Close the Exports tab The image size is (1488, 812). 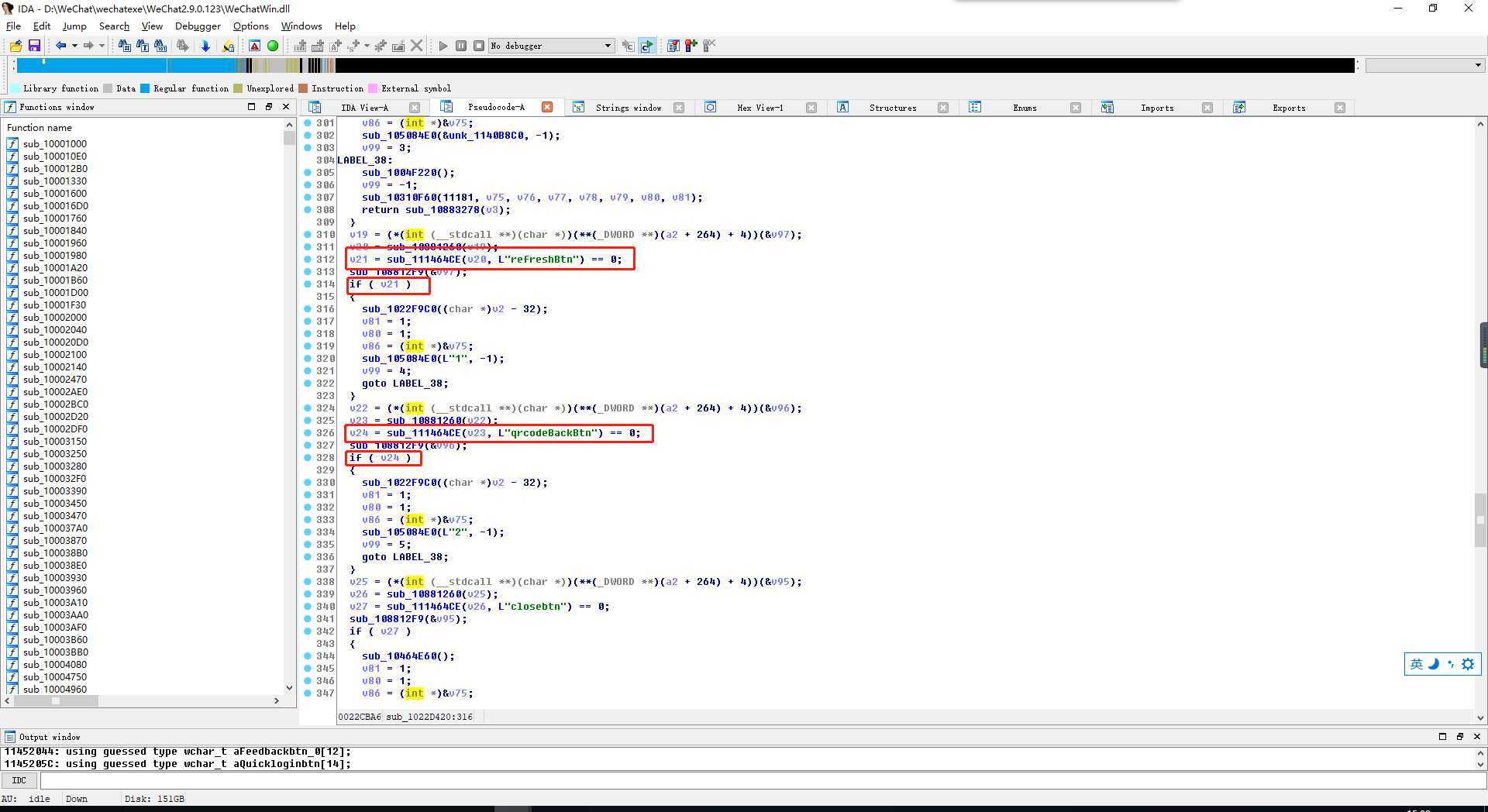pyautogui.click(x=1340, y=108)
